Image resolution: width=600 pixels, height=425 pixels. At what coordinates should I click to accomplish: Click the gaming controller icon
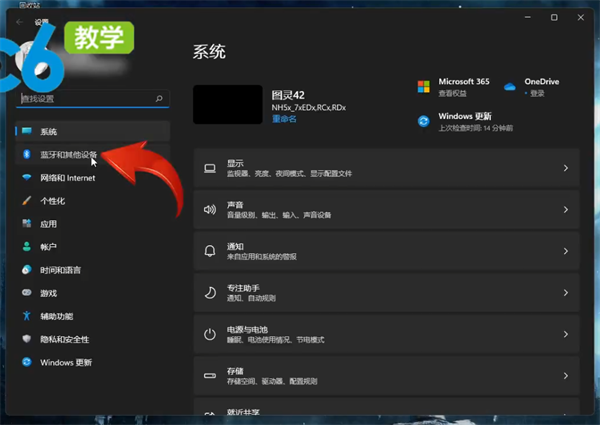26,293
